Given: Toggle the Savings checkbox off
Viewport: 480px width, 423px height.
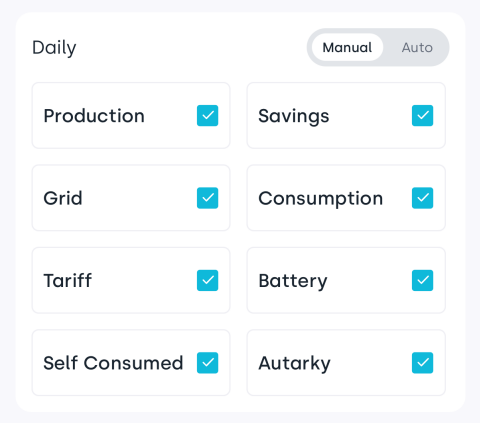Looking at the screenshot, I should tap(422, 116).
